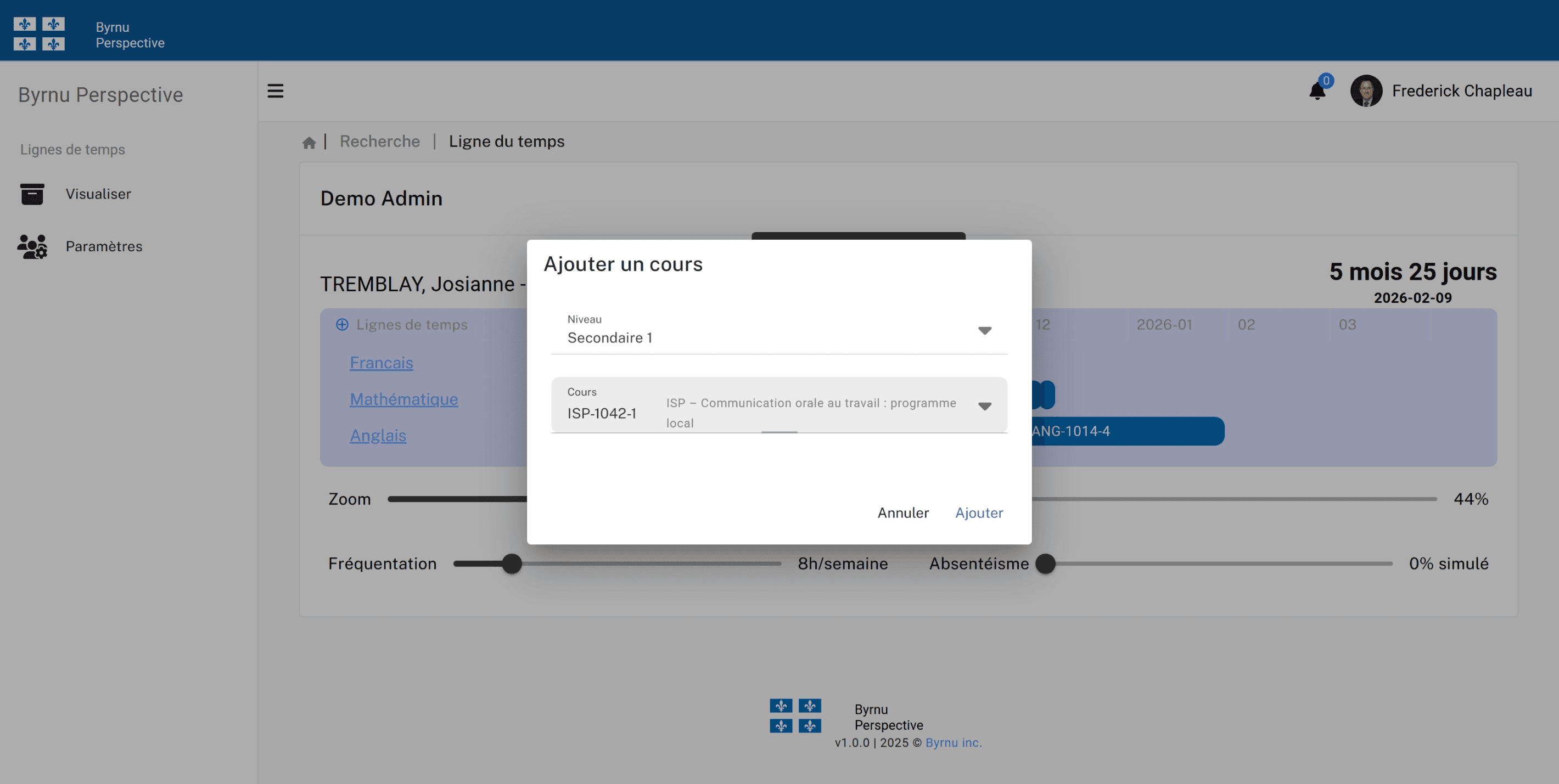Click the Frederick Chapleau avatar picture
Screen dimensions: 1559x784
click(1366, 91)
